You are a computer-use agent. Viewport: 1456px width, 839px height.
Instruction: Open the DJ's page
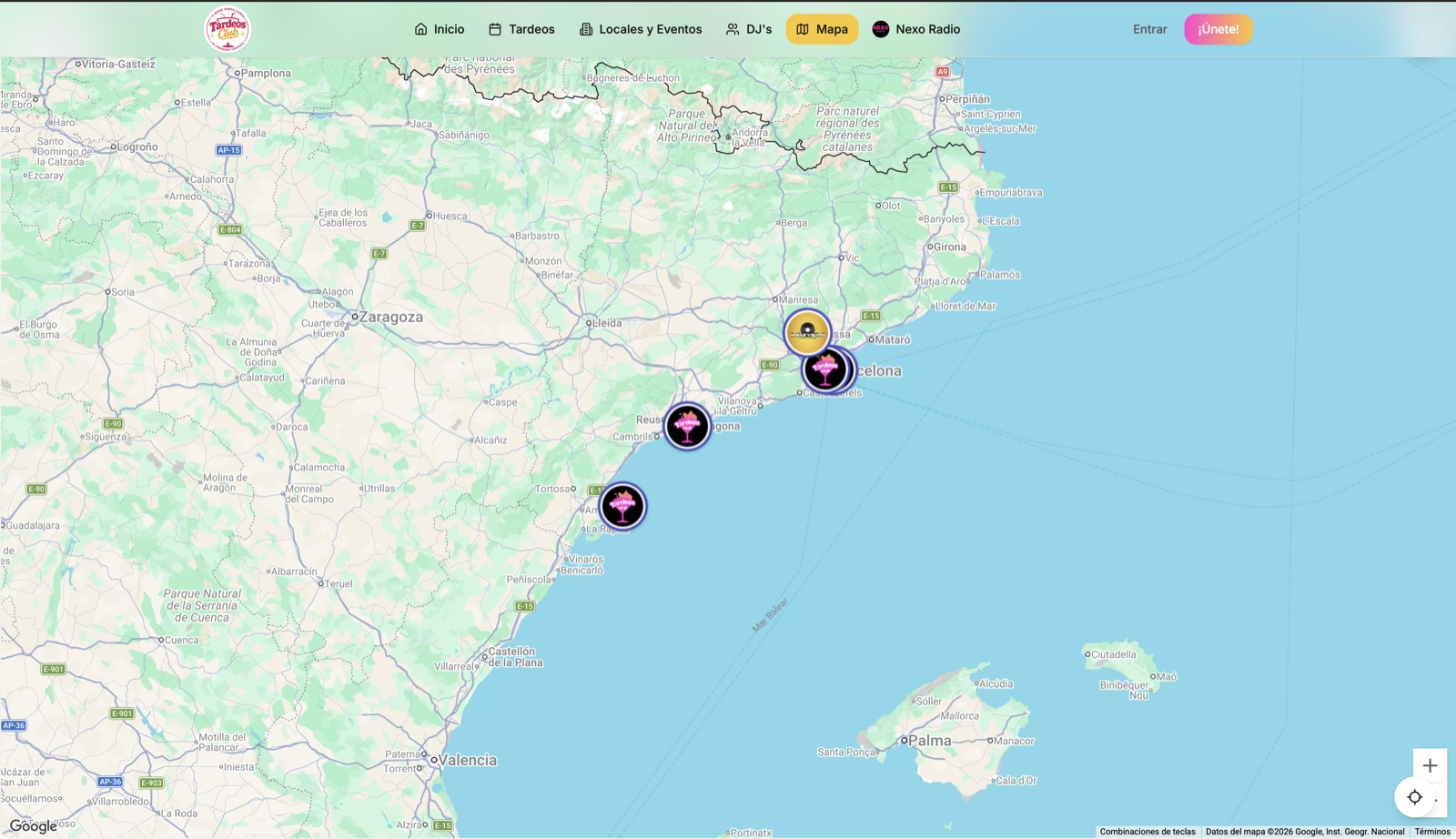coord(749,29)
